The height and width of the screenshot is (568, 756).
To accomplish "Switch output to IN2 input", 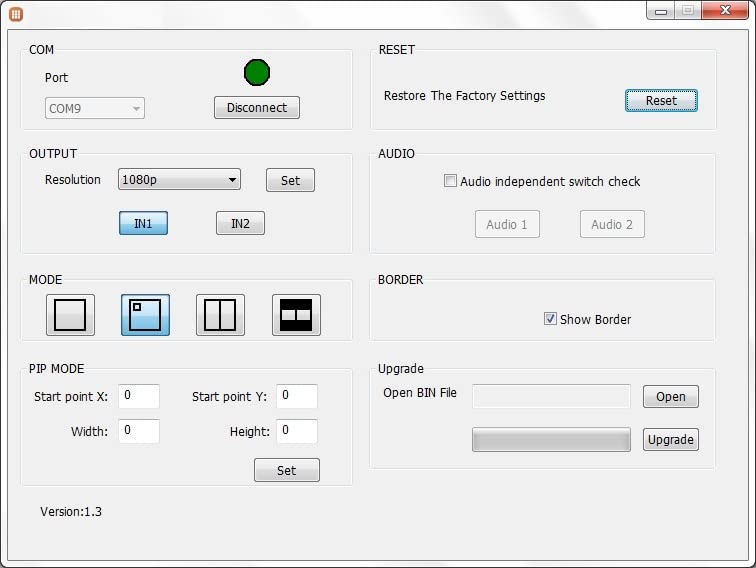I will coord(240,223).
